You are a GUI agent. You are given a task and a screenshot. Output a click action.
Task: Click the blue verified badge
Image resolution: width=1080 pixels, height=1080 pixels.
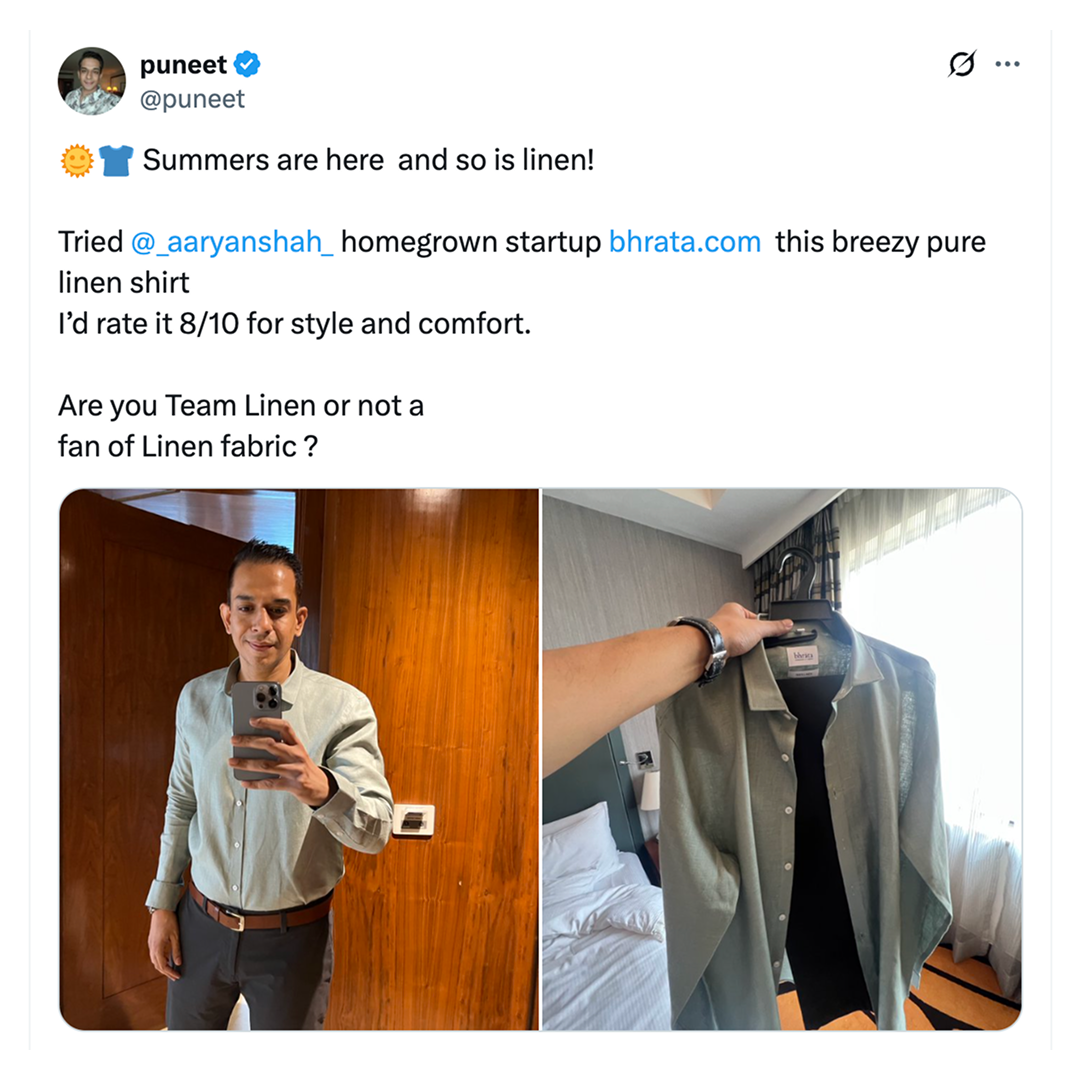pos(247,64)
